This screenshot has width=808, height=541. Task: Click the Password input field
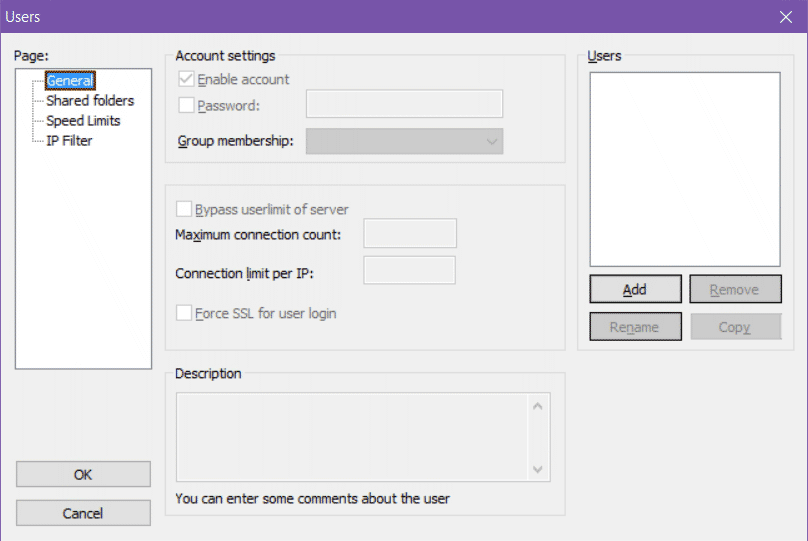tap(404, 105)
